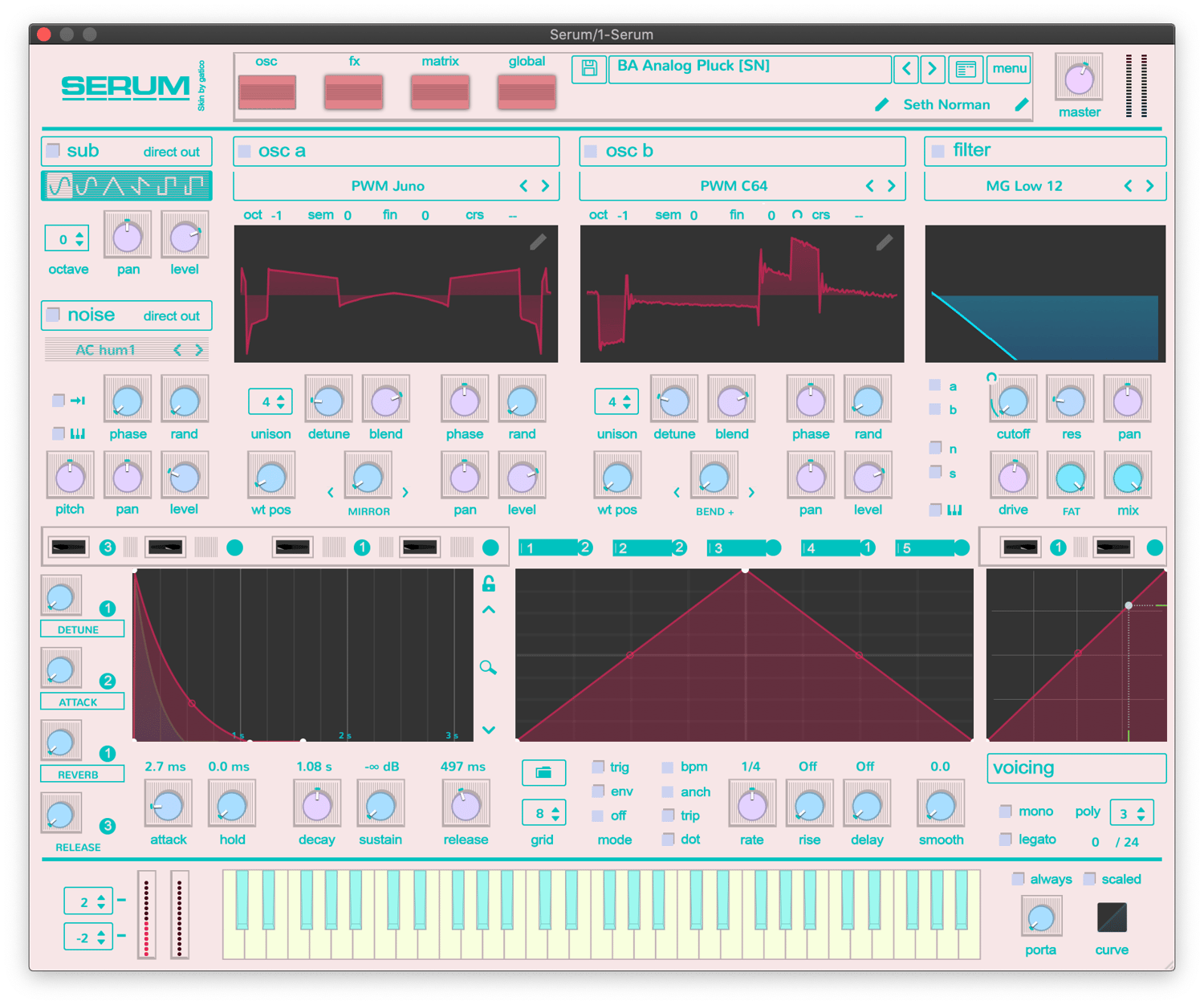Go to next preset arrow
Viewport: 1204px width, 1005px height.
click(x=933, y=69)
